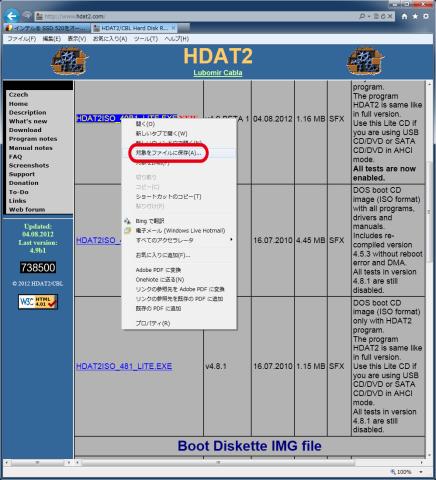Image resolution: width=436 pixels, height=480 pixels.
Task: Switch to the インテル SSD 520 tab
Action: 47,28
